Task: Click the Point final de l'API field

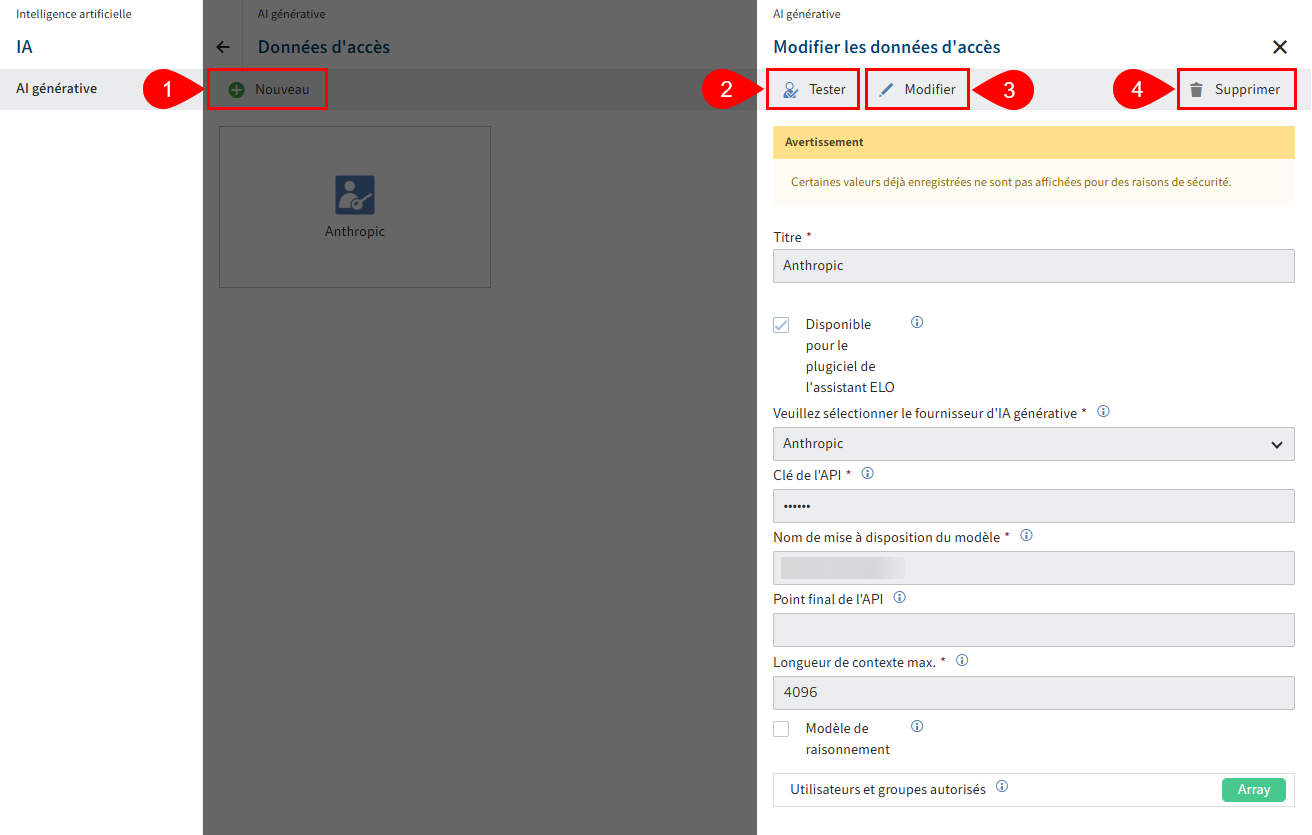Action: [x=1034, y=630]
